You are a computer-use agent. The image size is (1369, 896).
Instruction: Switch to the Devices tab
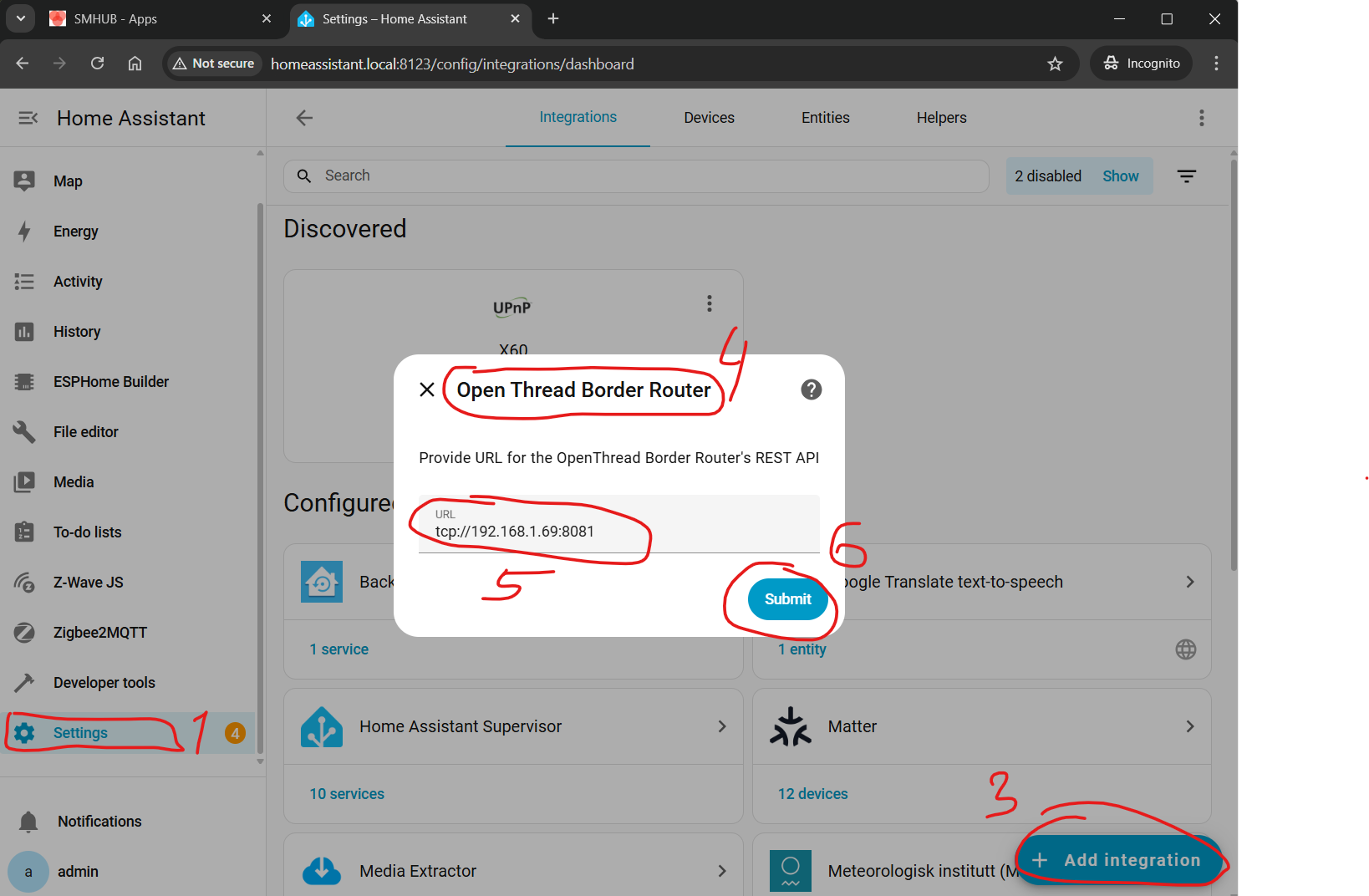click(x=709, y=118)
